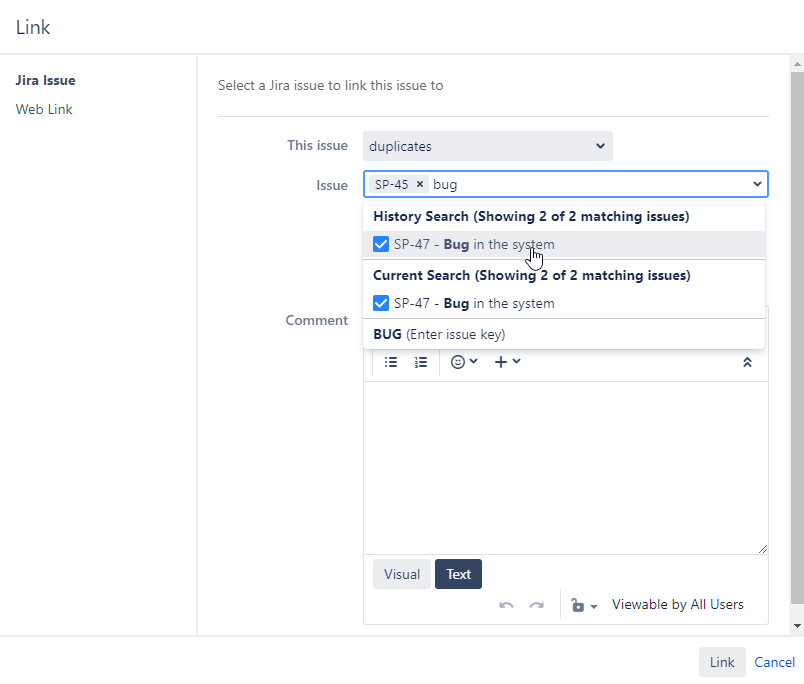The image size is (804, 684).
Task: Collapse the comment editor toolbar
Action: (747, 363)
